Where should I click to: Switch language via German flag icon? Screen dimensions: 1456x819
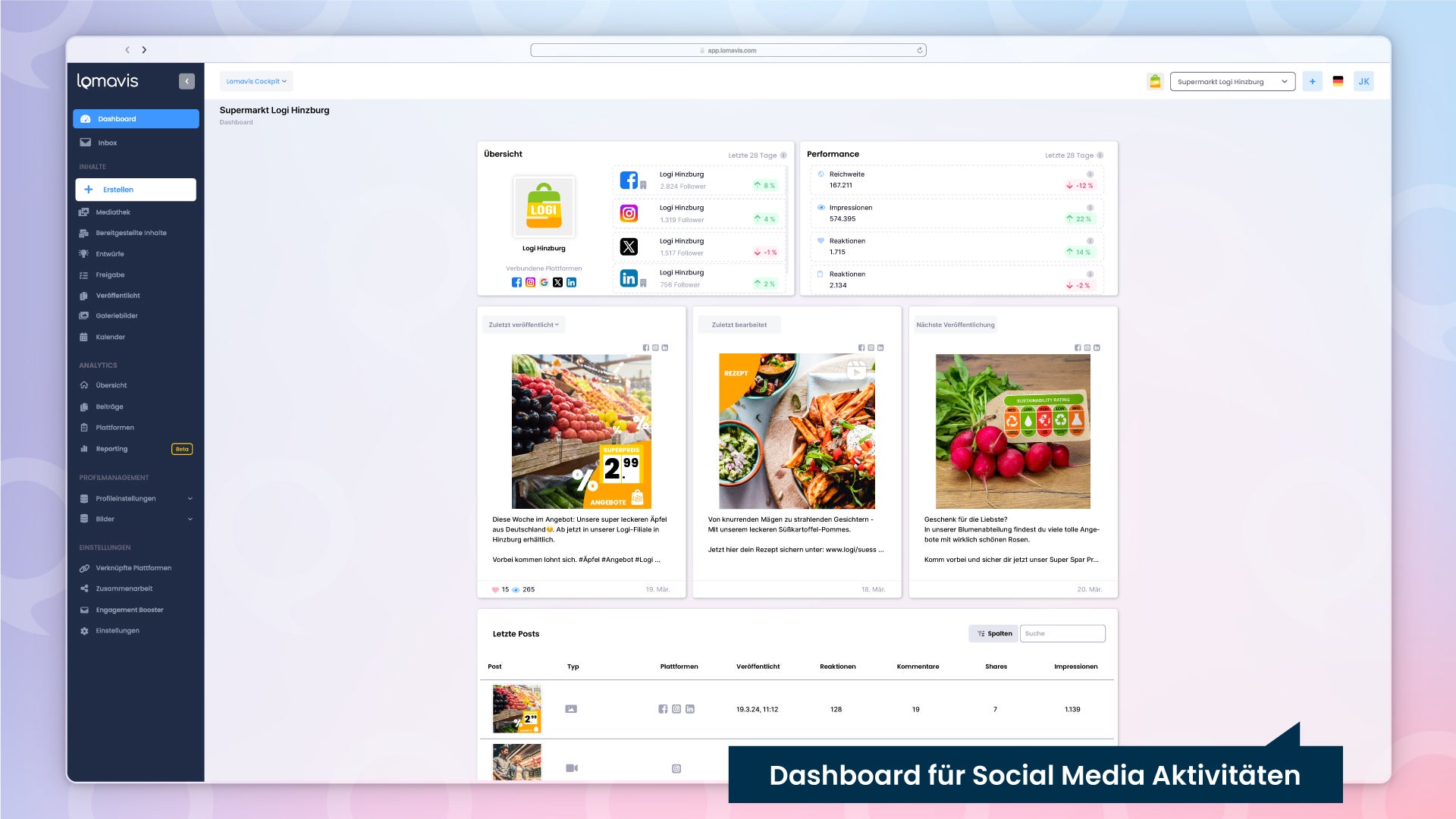1338,82
